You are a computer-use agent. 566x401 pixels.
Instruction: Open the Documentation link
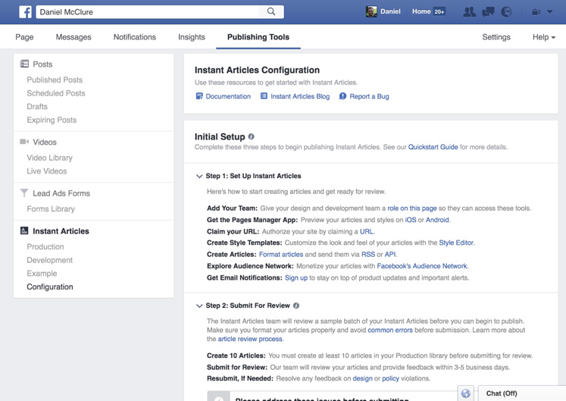pos(228,96)
